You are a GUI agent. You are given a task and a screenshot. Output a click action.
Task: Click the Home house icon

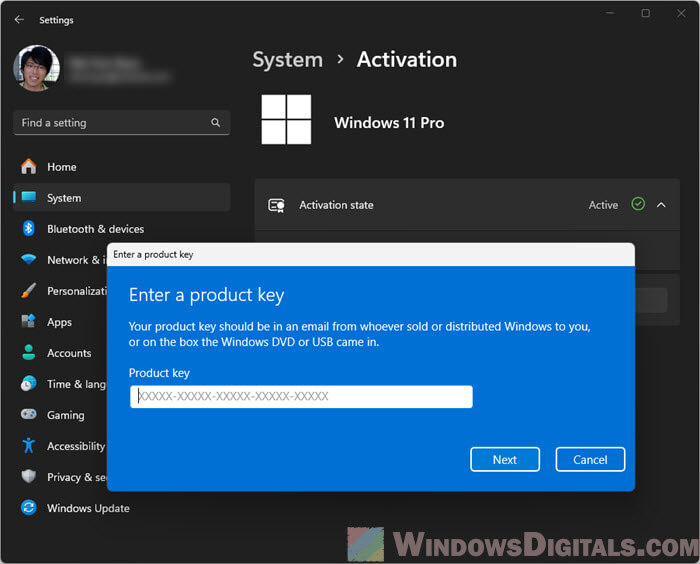coord(29,167)
